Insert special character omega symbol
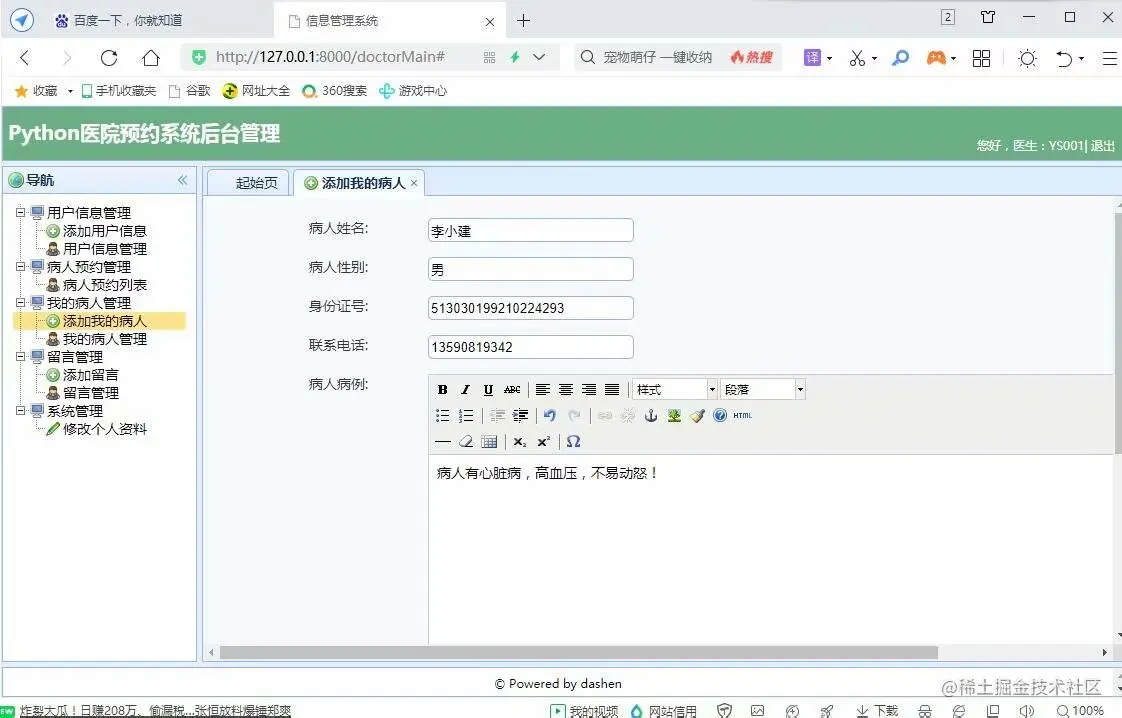This screenshot has height=718, width=1122. (573, 442)
